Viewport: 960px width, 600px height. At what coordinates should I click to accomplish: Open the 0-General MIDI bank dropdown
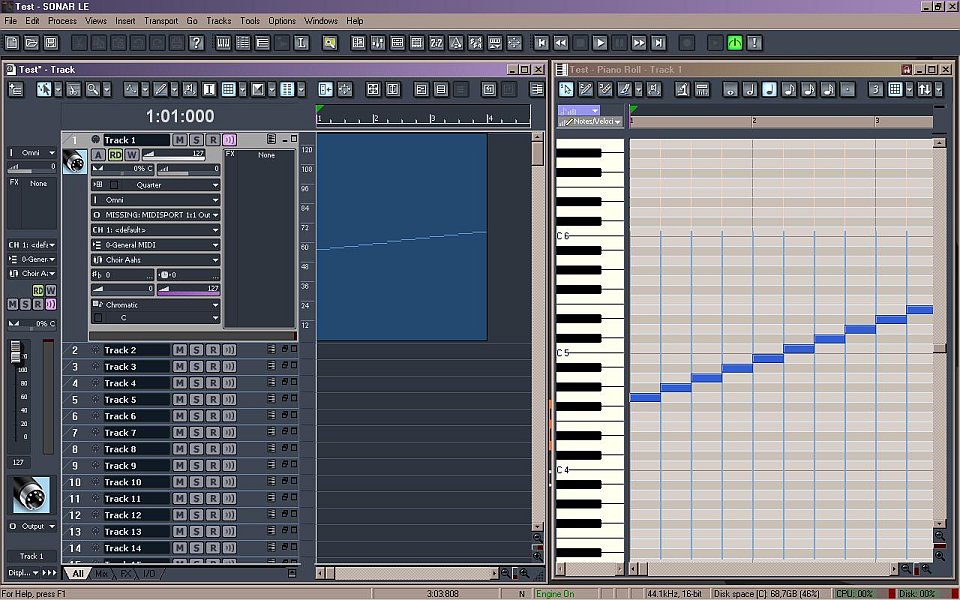coord(216,245)
